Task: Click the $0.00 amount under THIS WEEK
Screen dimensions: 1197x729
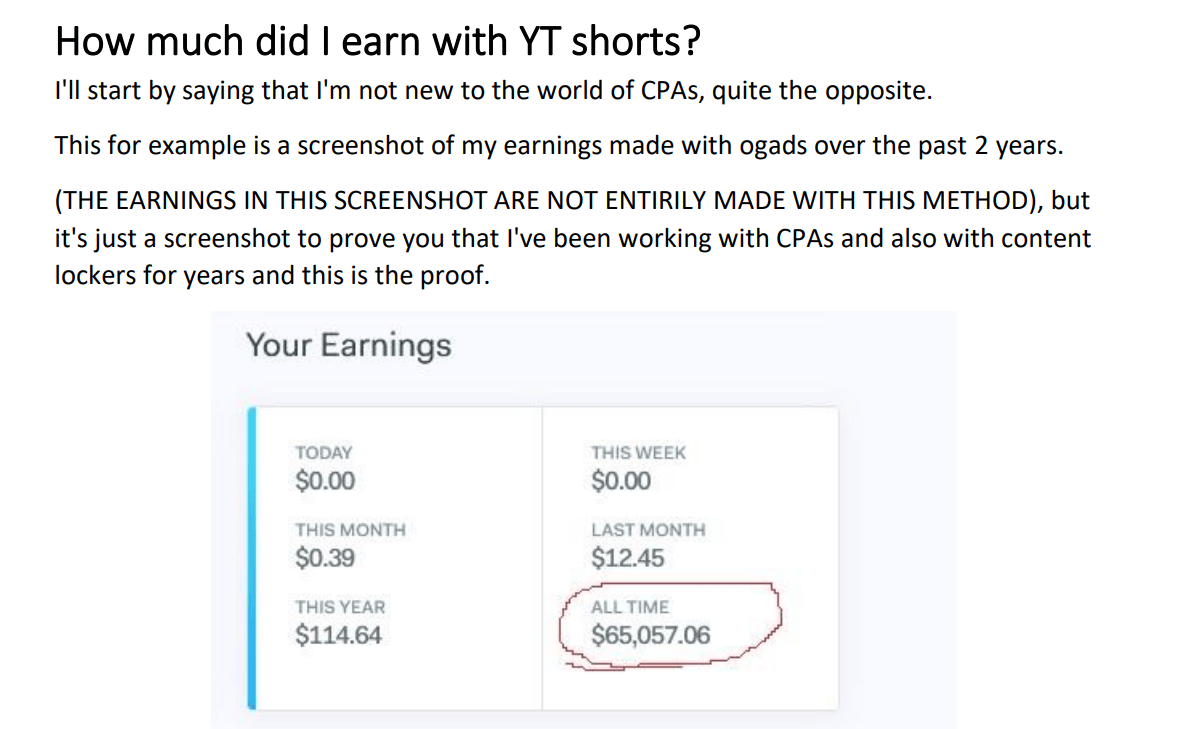Action: tap(621, 481)
